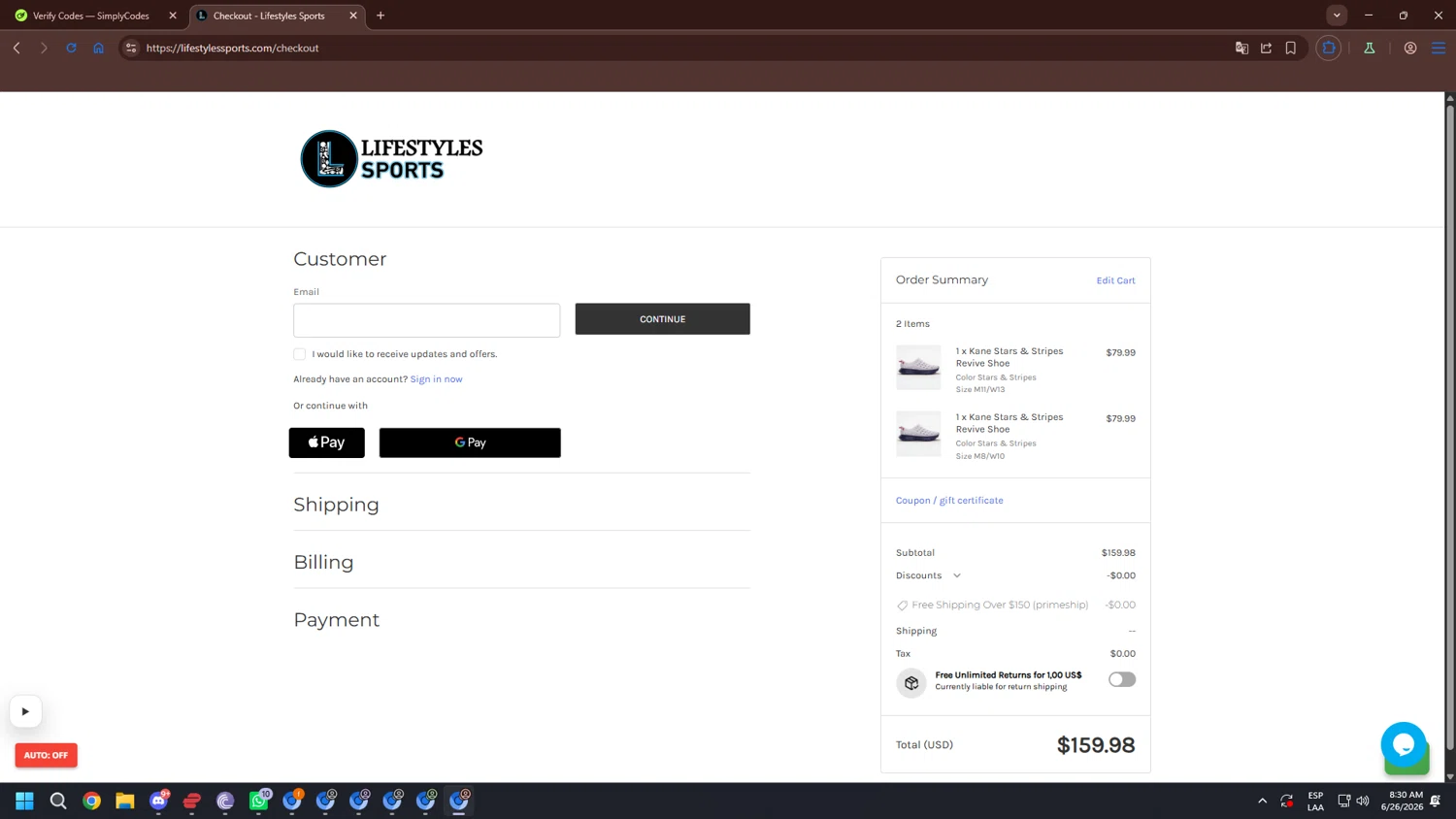Open Discord from the taskbar

click(159, 801)
